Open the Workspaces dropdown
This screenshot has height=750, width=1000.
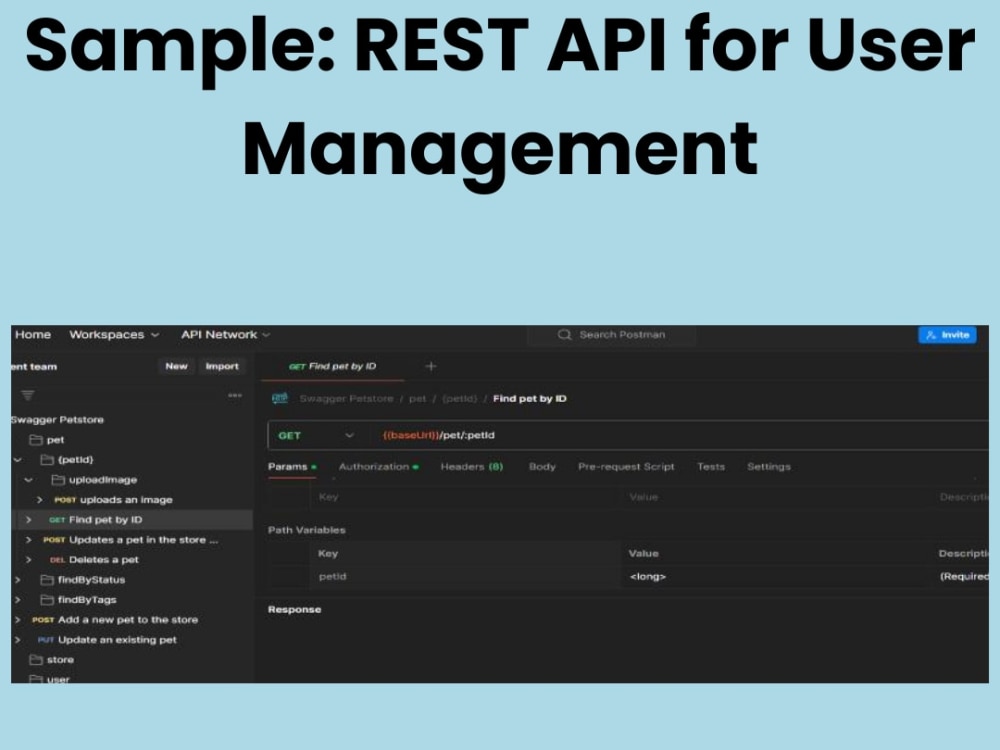click(114, 334)
